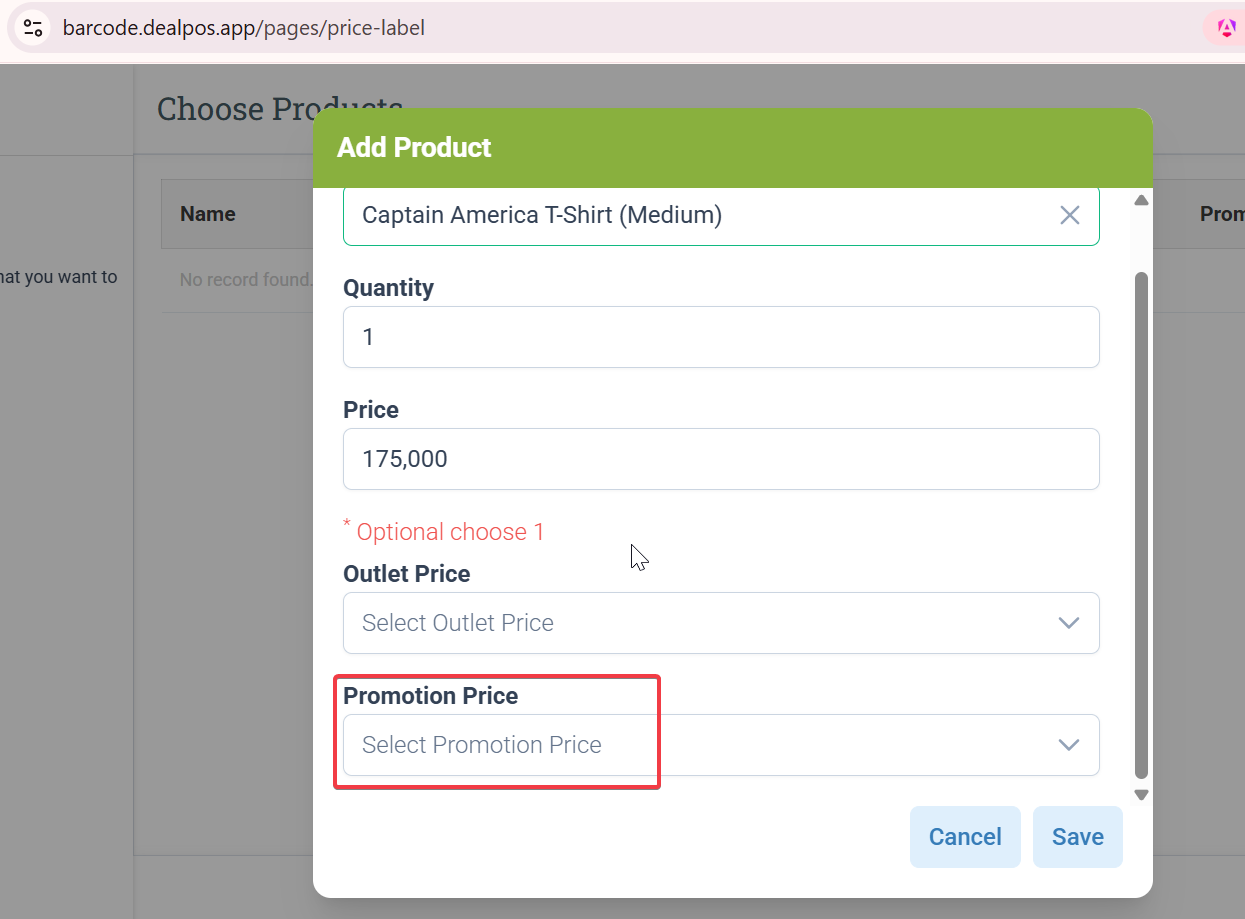Save the product with the Save button
The width and height of the screenshot is (1245, 919).
(x=1077, y=837)
